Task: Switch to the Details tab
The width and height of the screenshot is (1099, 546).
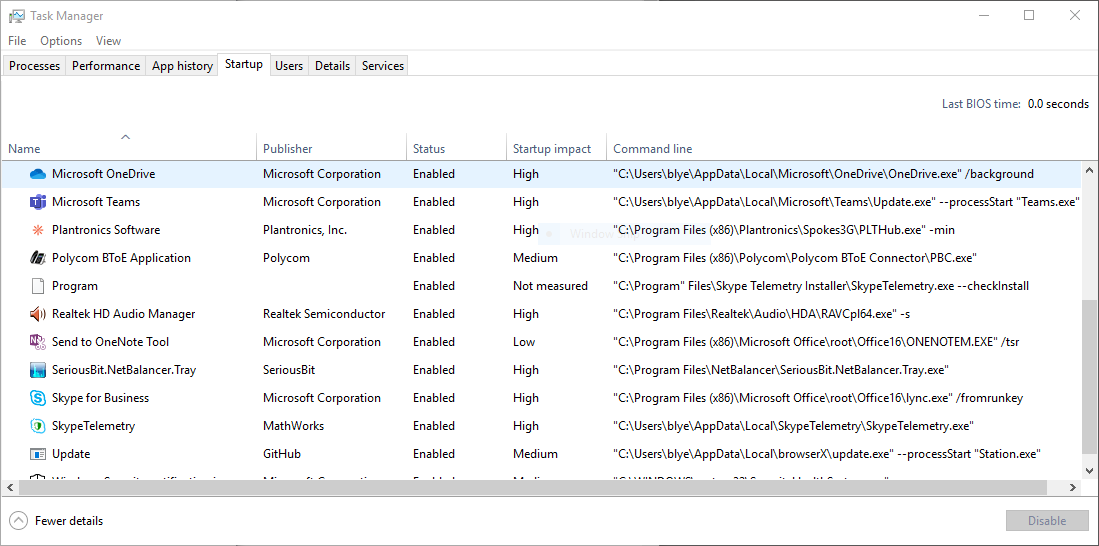Action: tap(332, 66)
